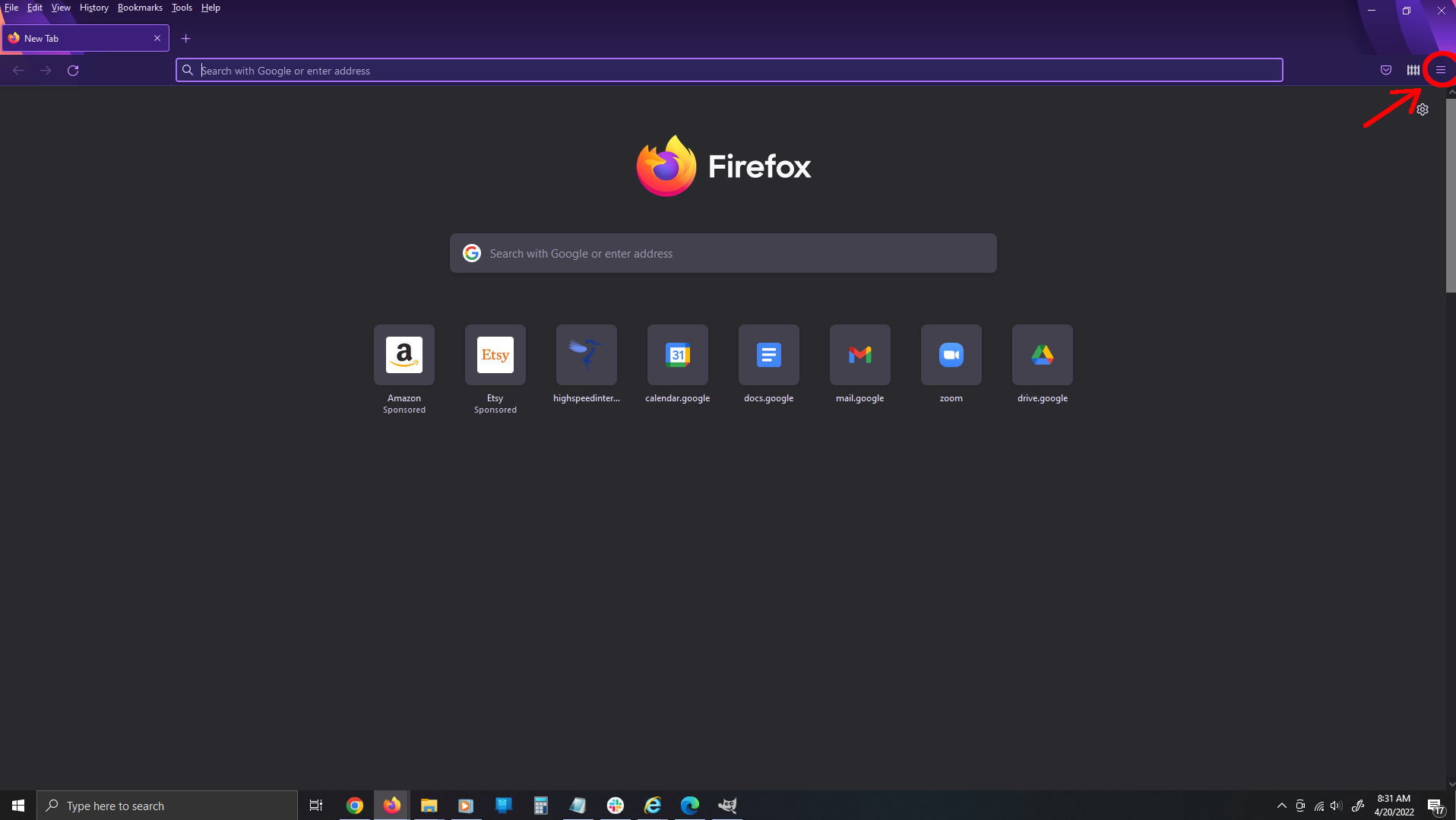Focus the address bar search field
Viewport: 1456px width, 820px height.
point(730,70)
